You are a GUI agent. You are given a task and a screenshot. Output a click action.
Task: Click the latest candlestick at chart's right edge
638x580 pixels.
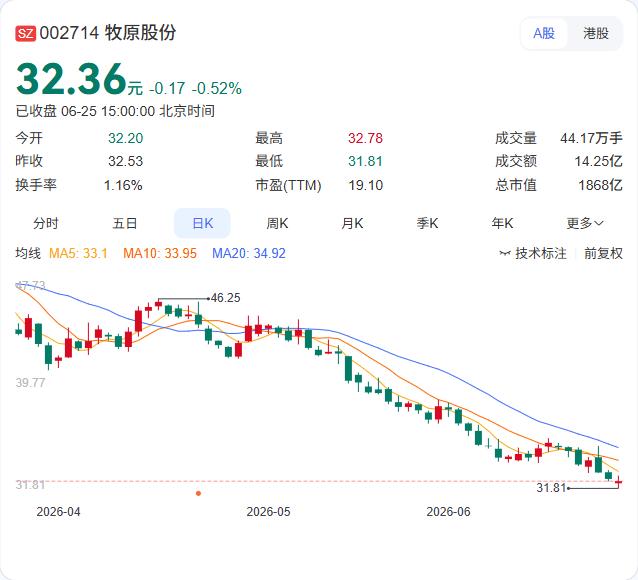click(x=618, y=482)
